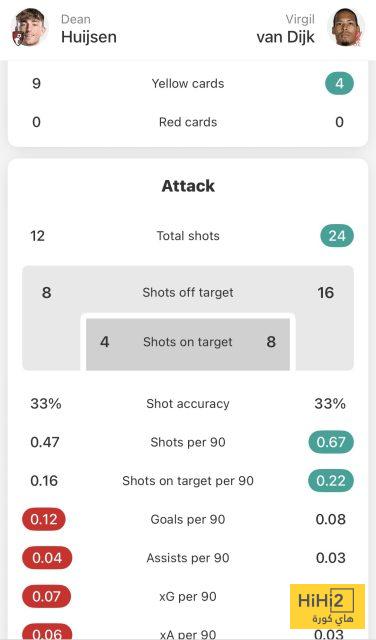Open Dean Huijsen's player photo
The image size is (376, 640).
coord(30,27)
